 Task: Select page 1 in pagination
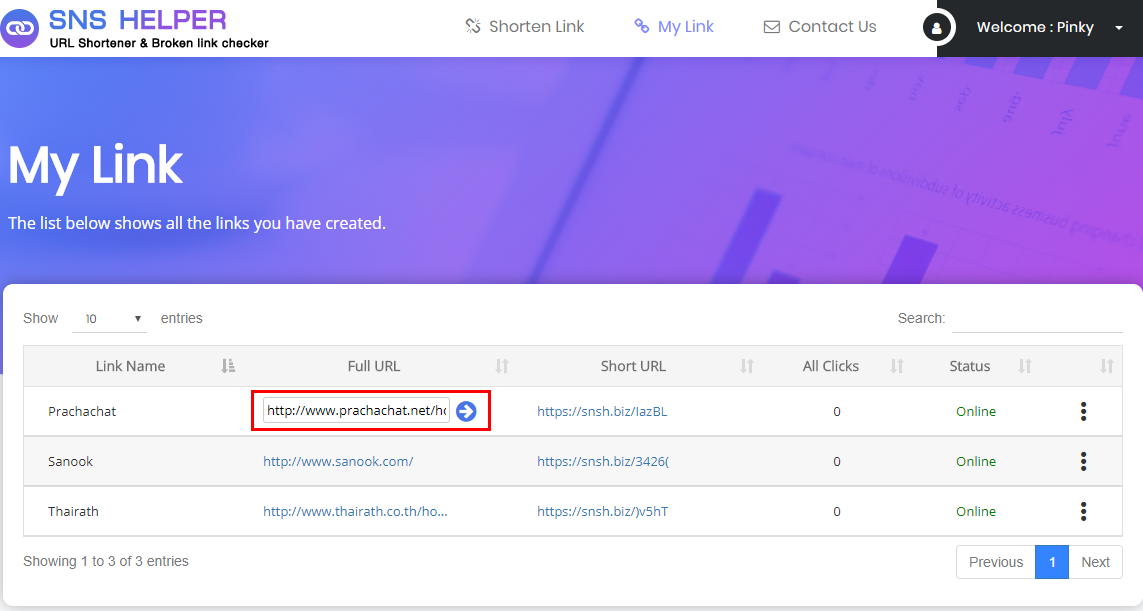(1052, 562)
